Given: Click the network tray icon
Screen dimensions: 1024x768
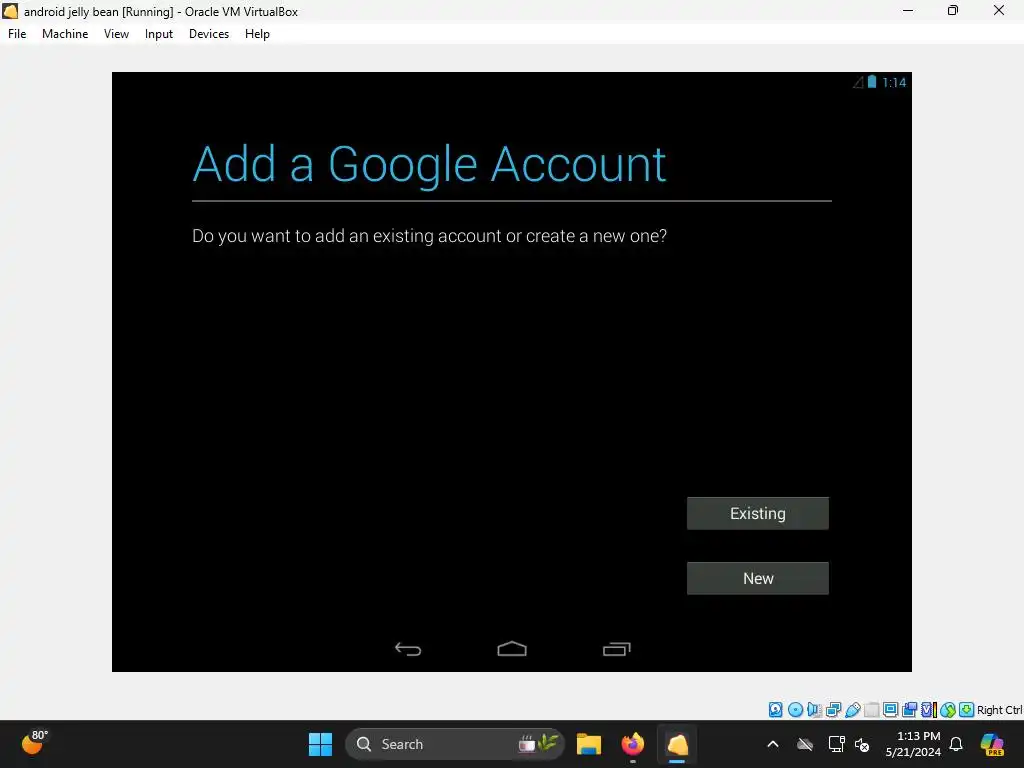Looking at the screenshot, I should 836,744.
